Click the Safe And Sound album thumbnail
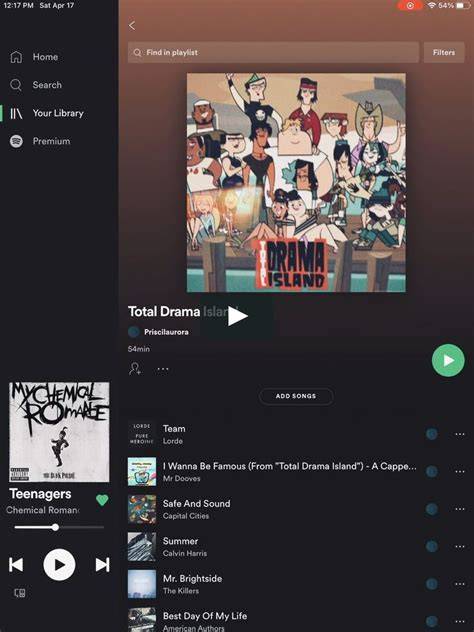474x632 pixels. click(142, 509)
